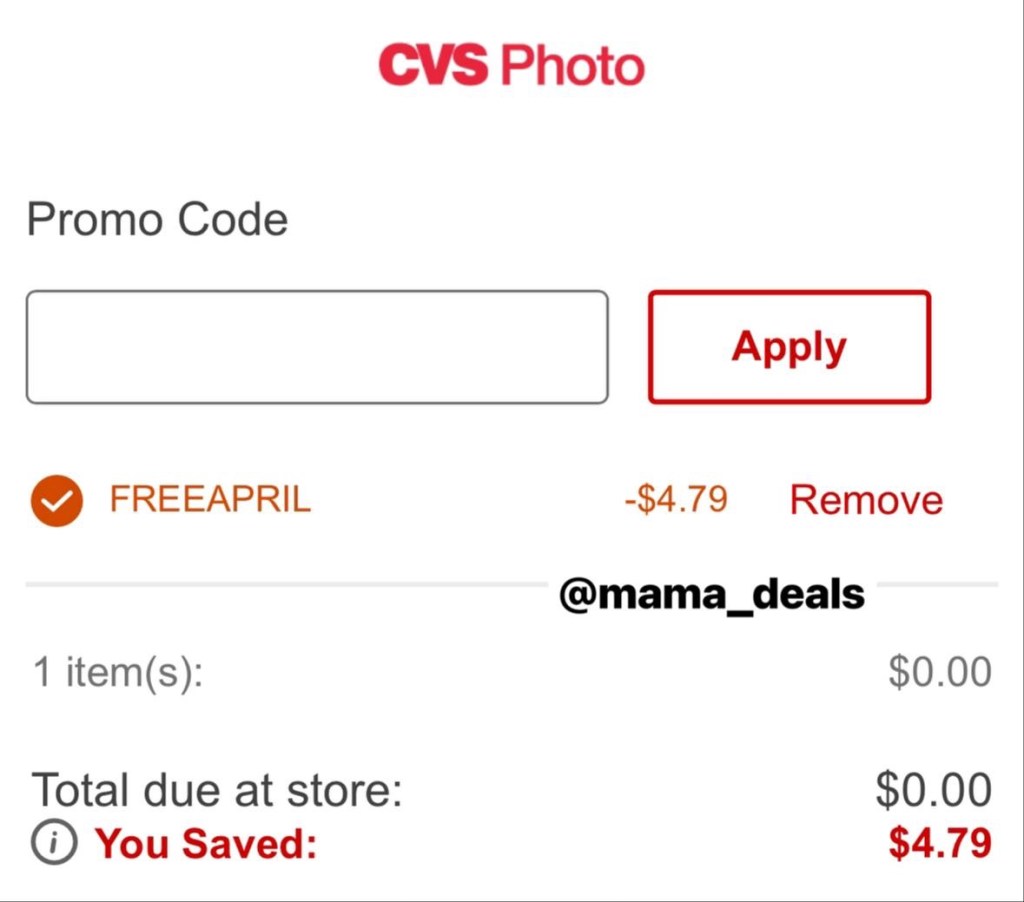Focus the empty promo code text box
Screen dimensions: 1024x902
coord(316,347)
